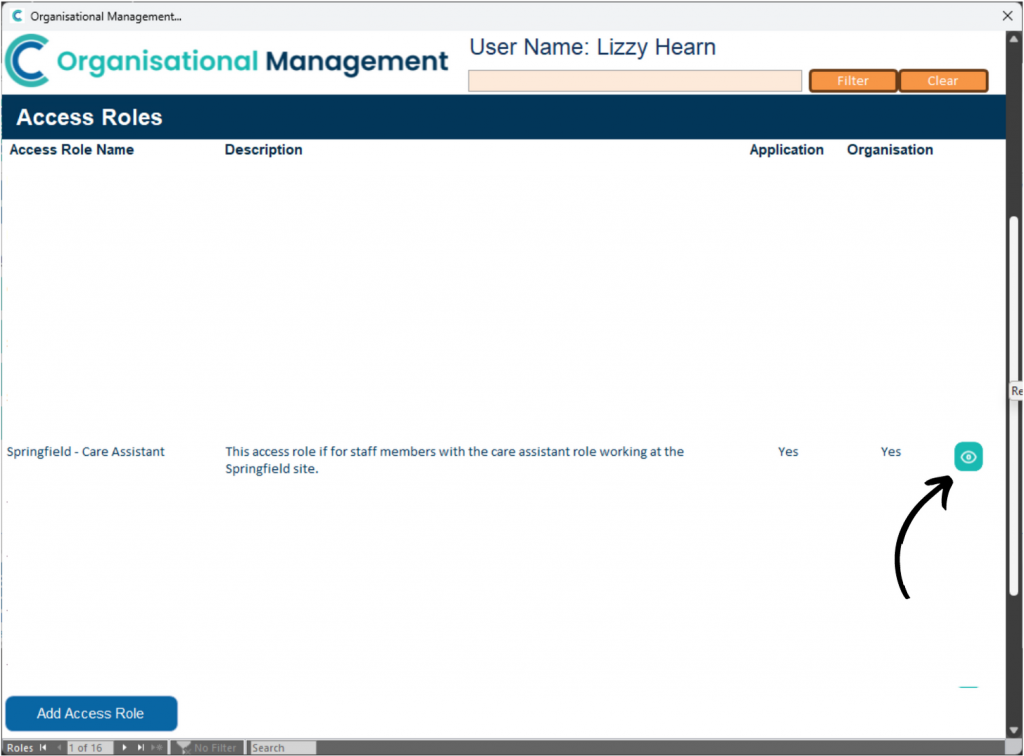Click the vertical scrollbar thumb
Viewport: 1024px width, 756px height.
tap(1014, 405)
